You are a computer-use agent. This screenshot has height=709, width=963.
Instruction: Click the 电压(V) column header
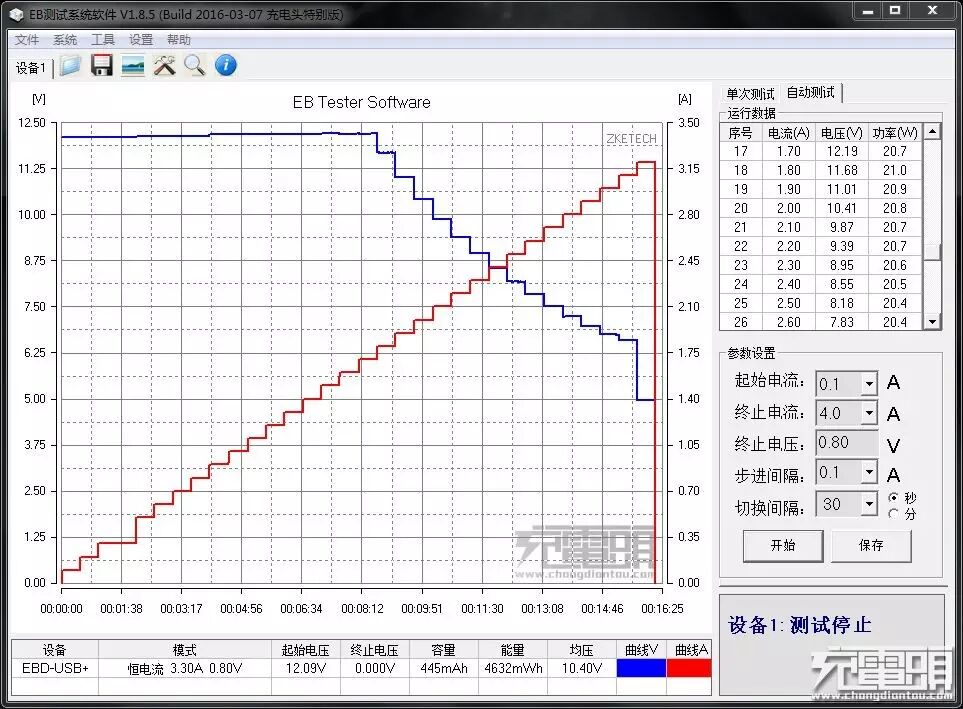pyautogui.click(x=841, y=133)
